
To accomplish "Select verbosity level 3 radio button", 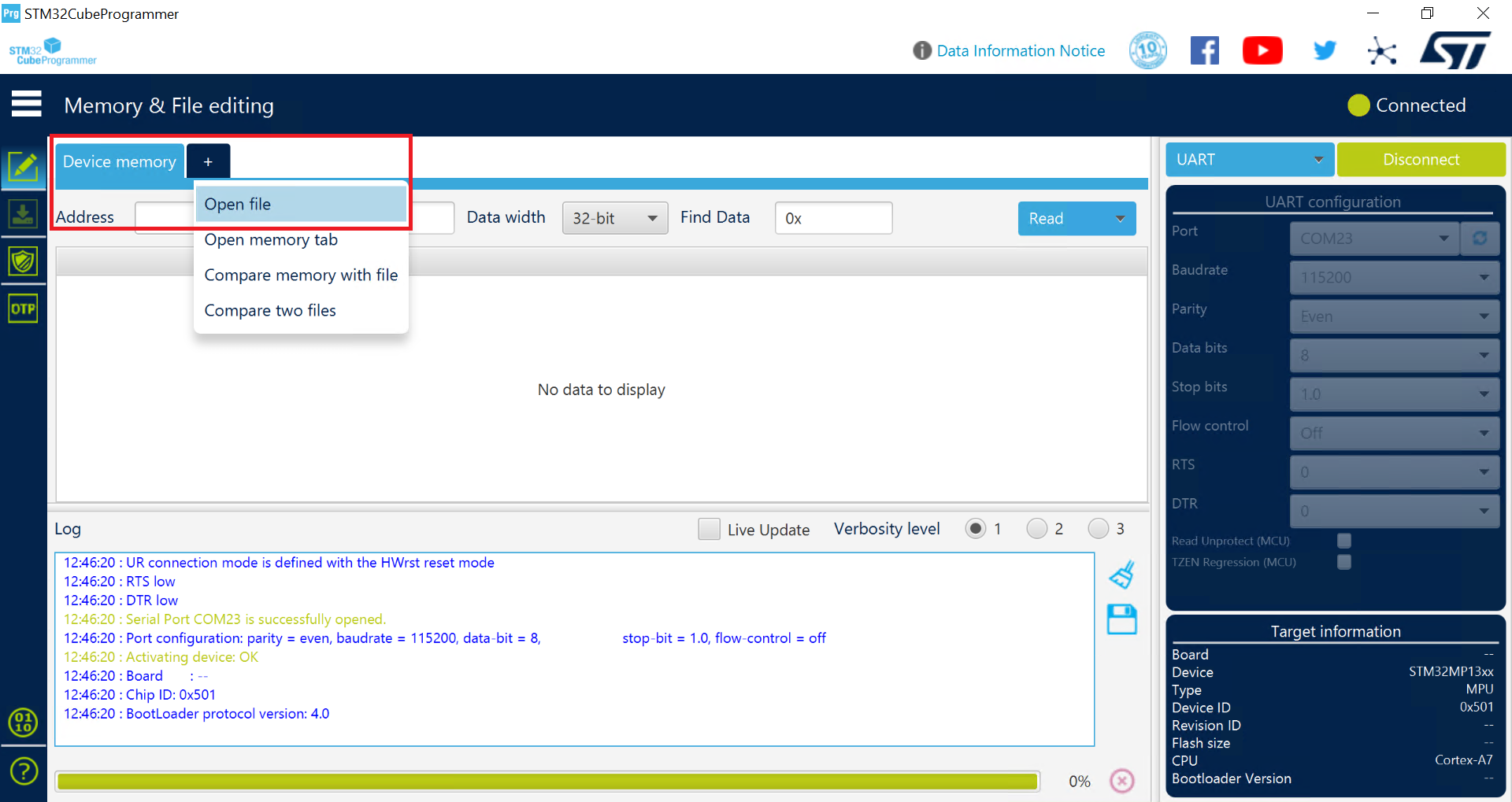I will click(x=1098, y=528).
